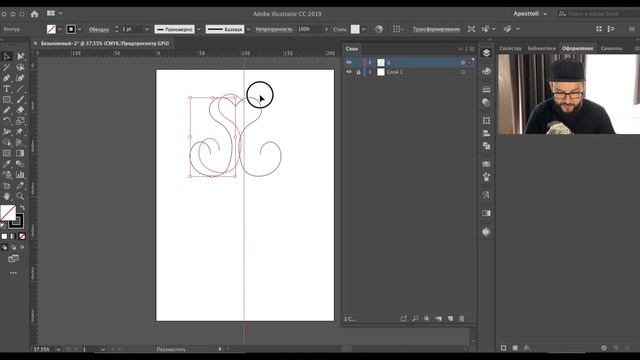Open the Непрозрачность opacity link
This screenshot has width=640, height=360.
[274, 29]
